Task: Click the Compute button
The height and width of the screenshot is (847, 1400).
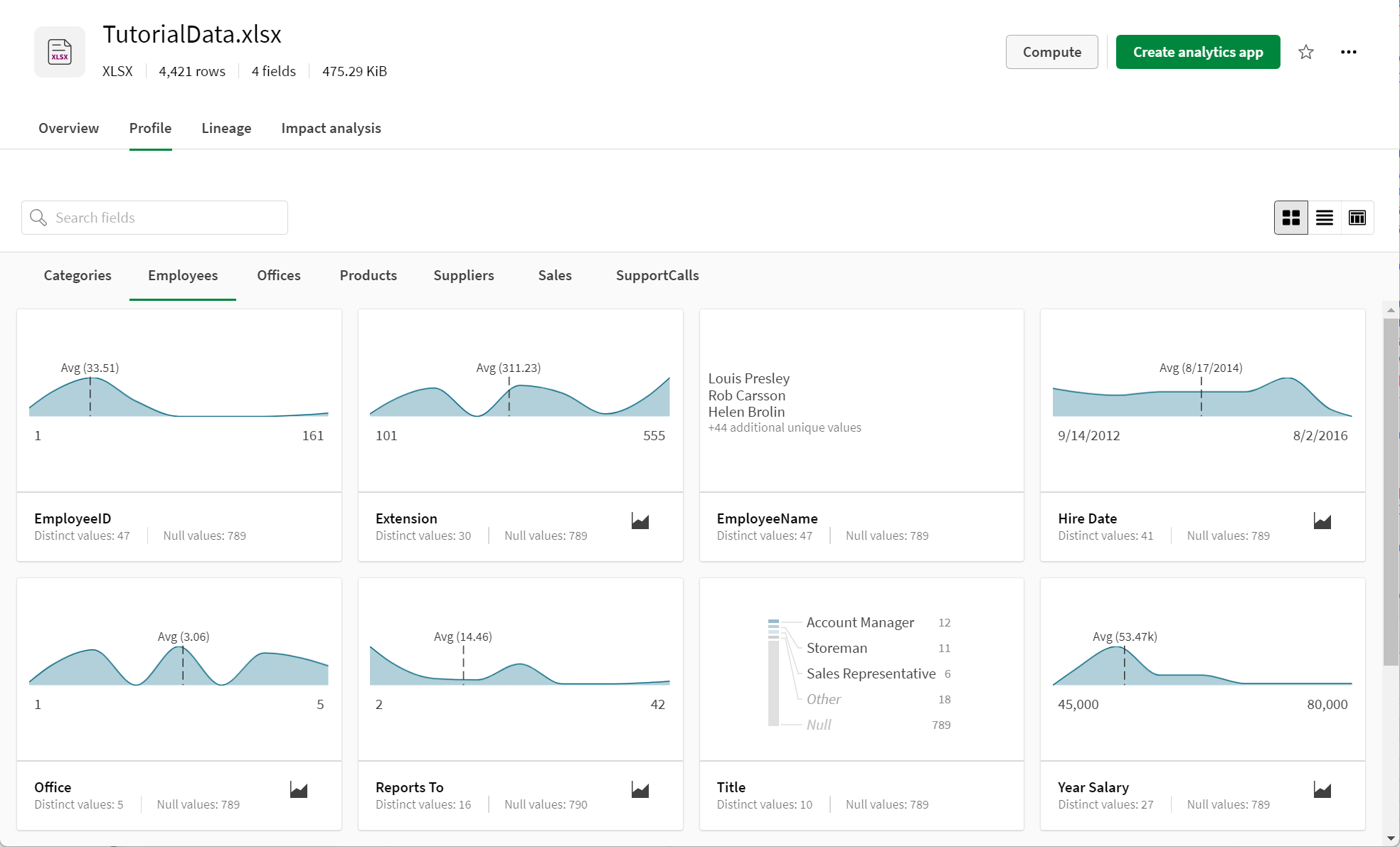Action: 1052,51
